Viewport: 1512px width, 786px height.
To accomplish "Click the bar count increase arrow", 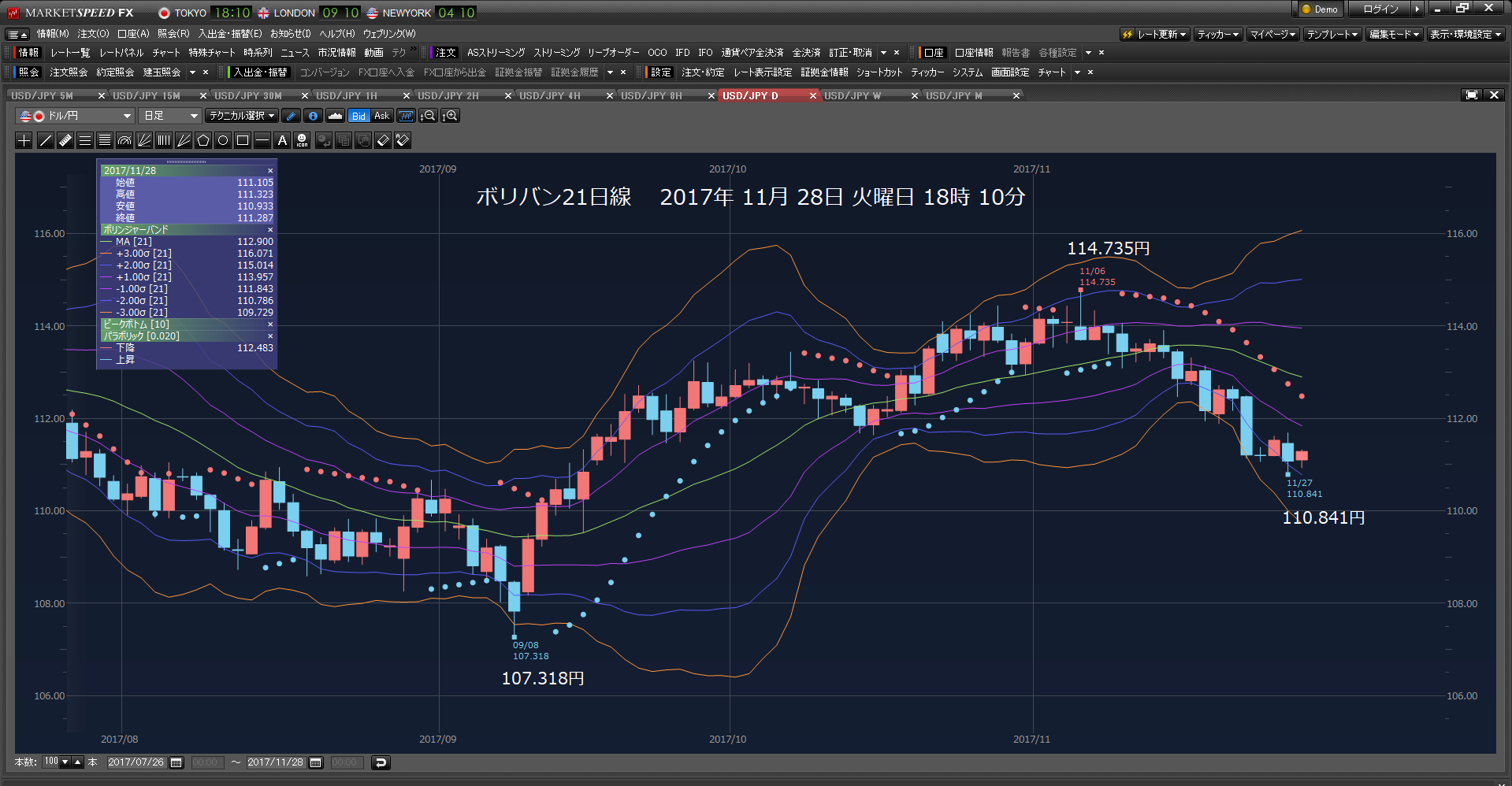I will coord(77,762).
